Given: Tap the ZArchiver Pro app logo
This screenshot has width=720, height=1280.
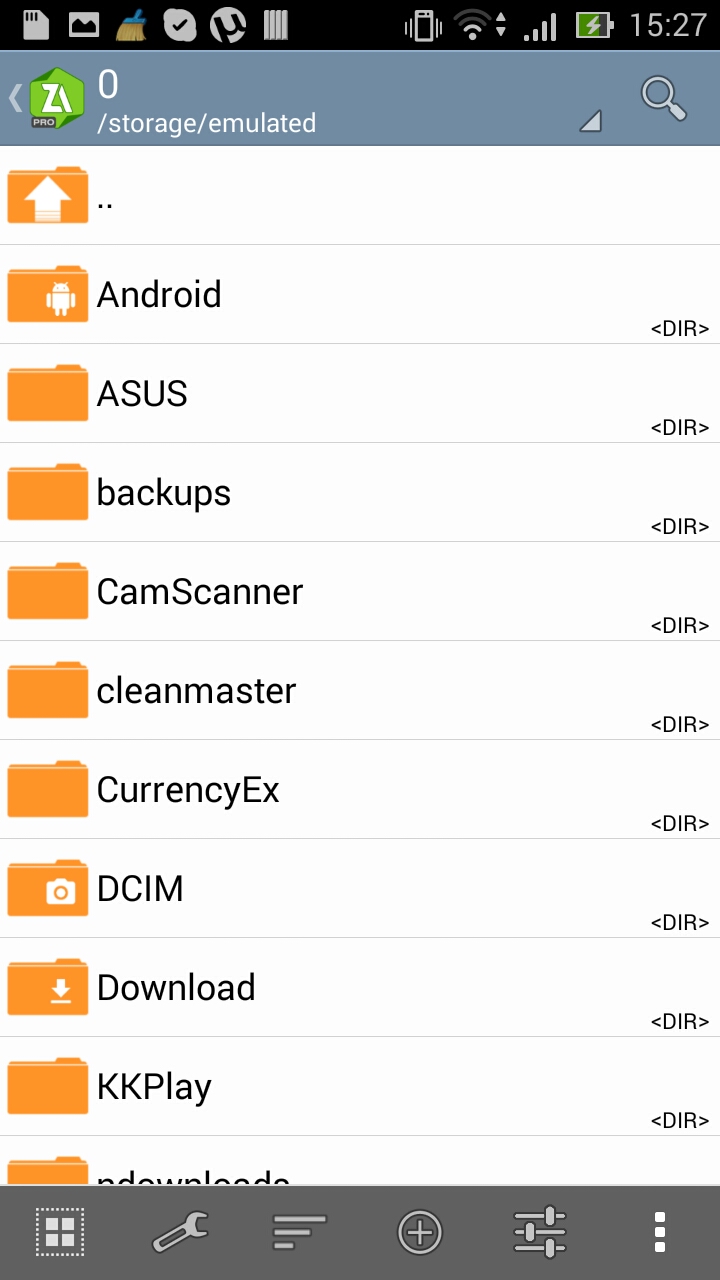Looking at the screenshot, I should (58, 98).
